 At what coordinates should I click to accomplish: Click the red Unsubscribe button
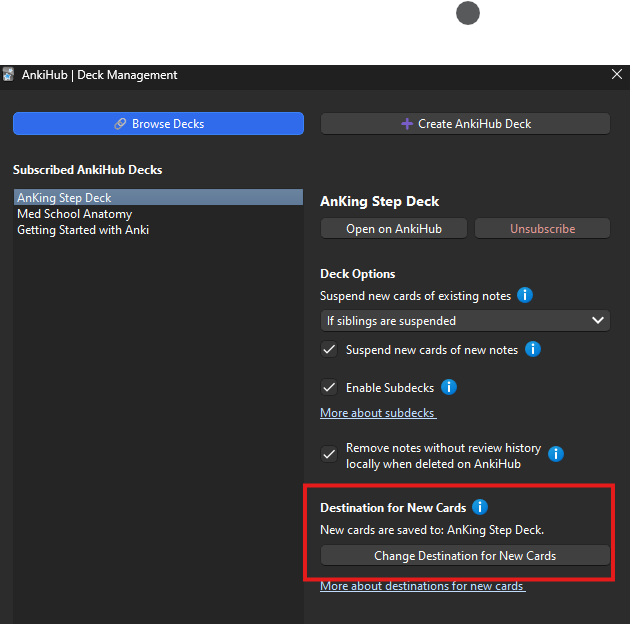[x=542, y=229]
